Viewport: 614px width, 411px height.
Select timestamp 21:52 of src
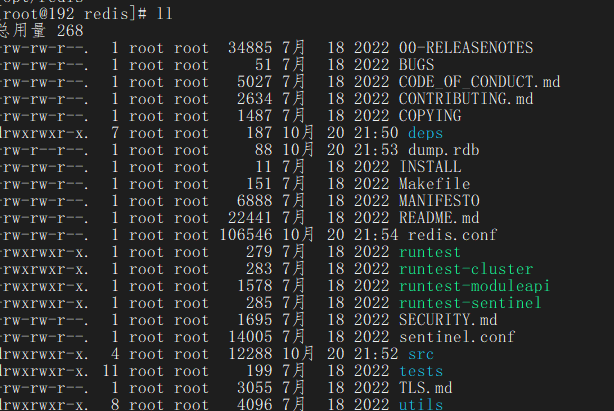tap(376, 354)
